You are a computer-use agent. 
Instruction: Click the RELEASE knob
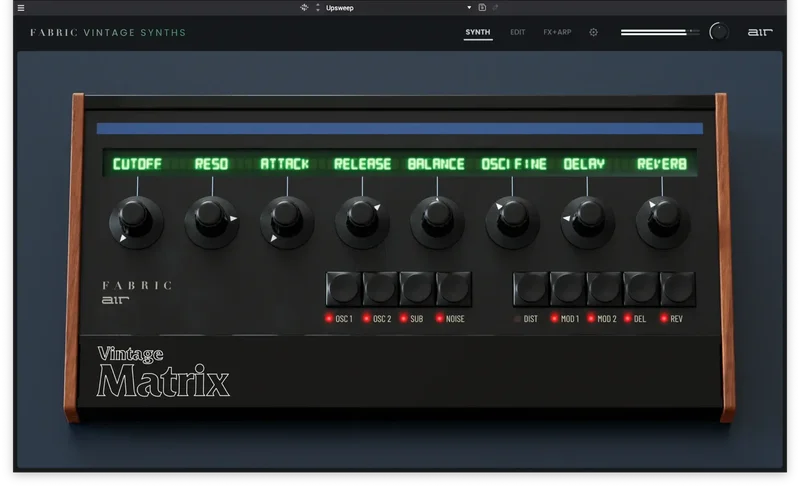(x=362, y=222)
